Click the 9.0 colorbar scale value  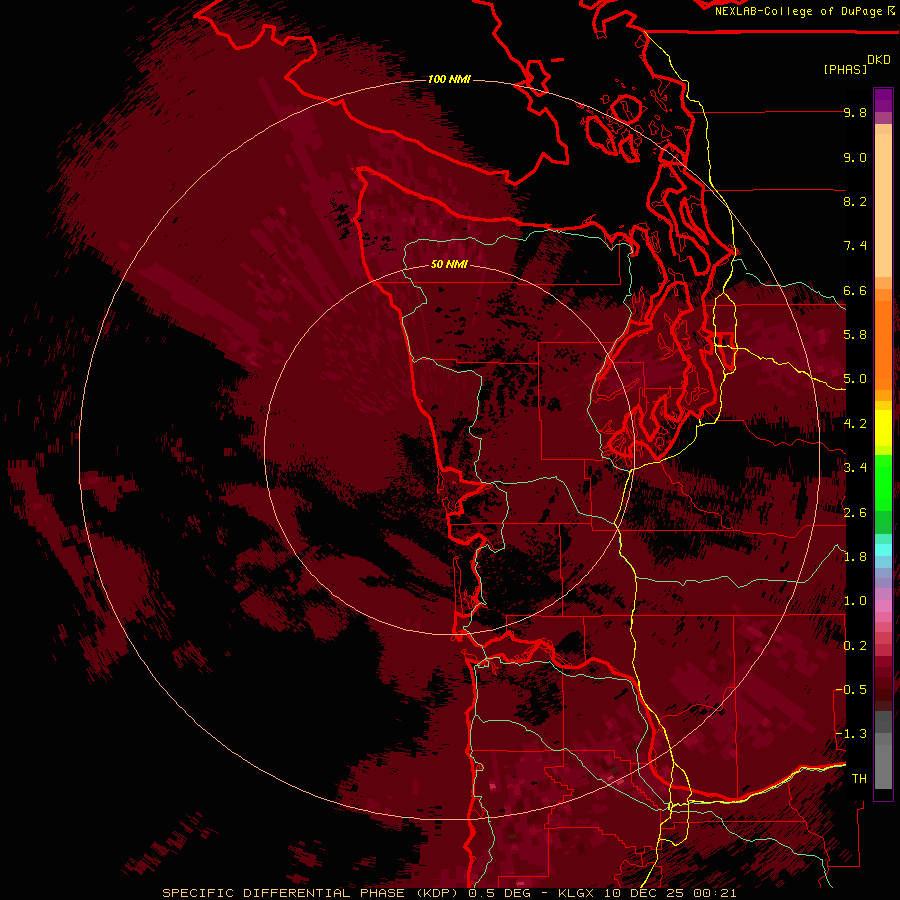coord(855,157)
